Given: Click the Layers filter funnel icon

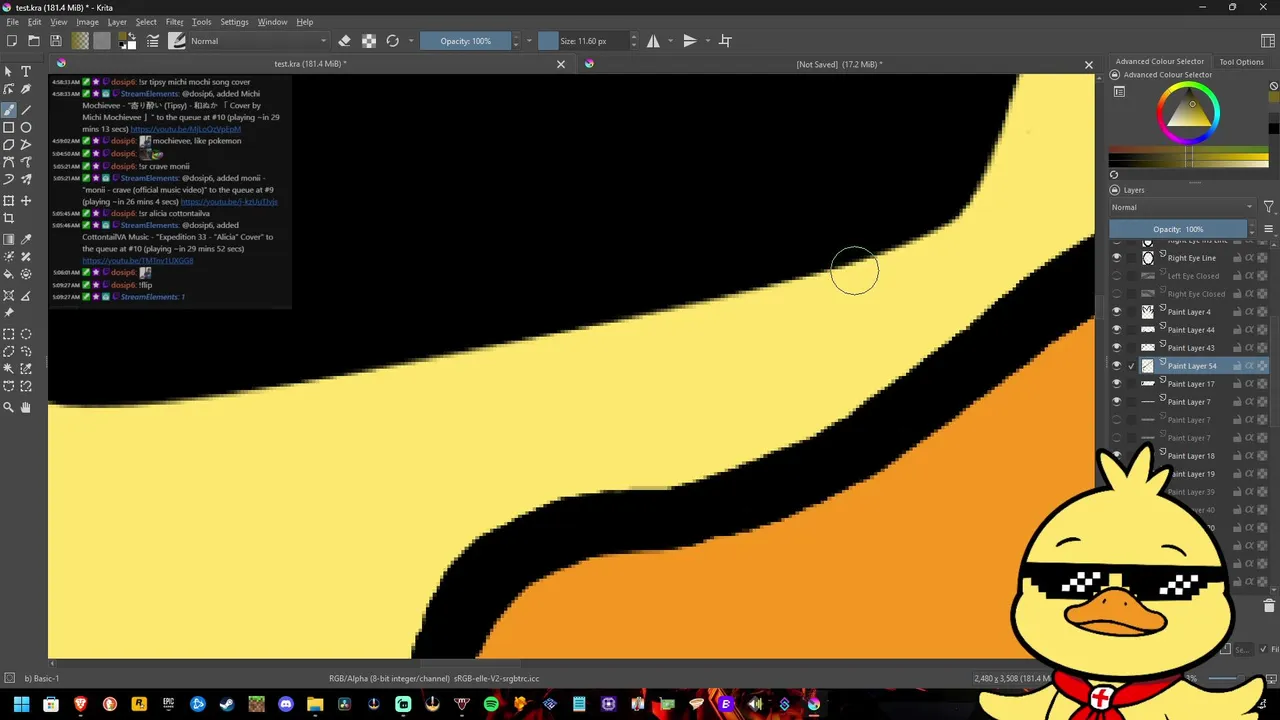Looking at the screenshot, I should pos(1269,207).
